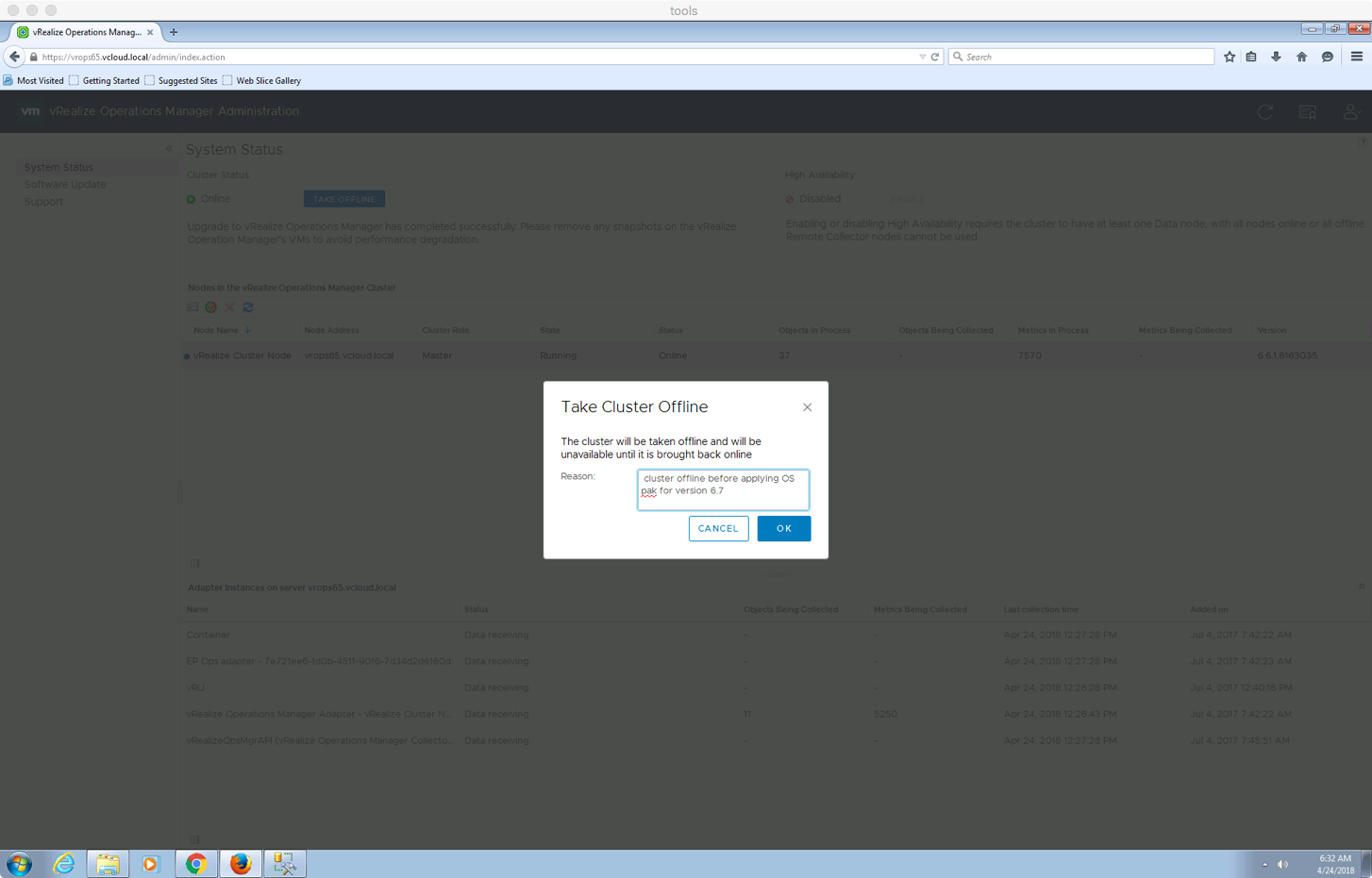Confirm with the OK button
This screenshot has width=1372, height=878.
(783, 528)
